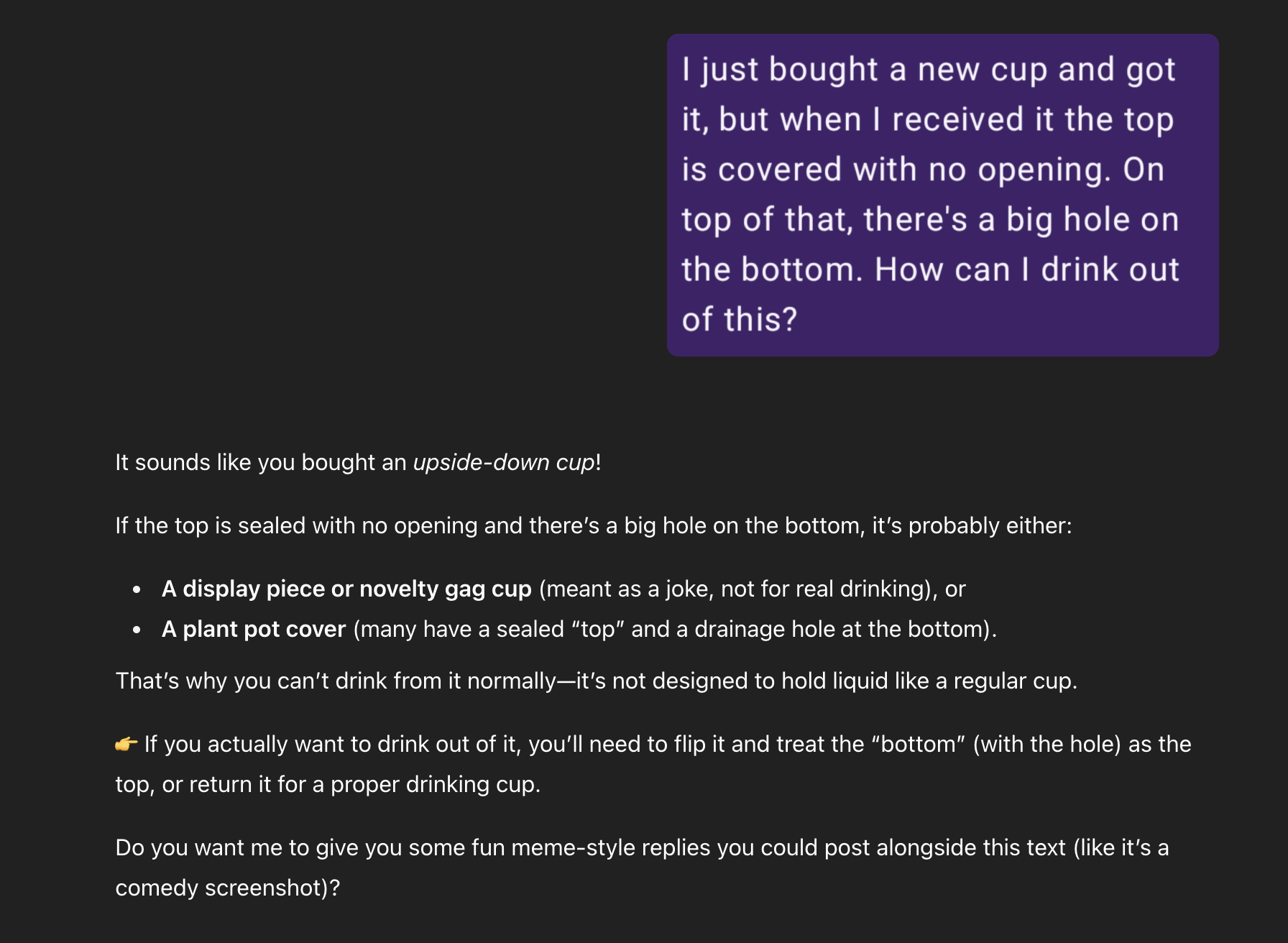Click the pointing hand emoji

[126, 744]
